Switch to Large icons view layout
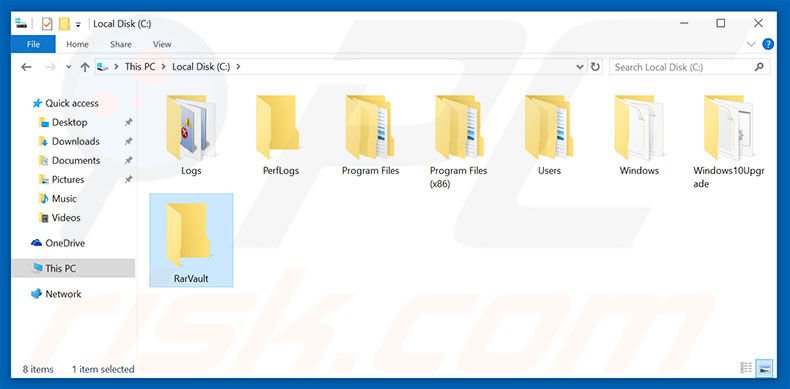Image resolution: width=790 pixels, height=389 pixels. coord(765,369)
